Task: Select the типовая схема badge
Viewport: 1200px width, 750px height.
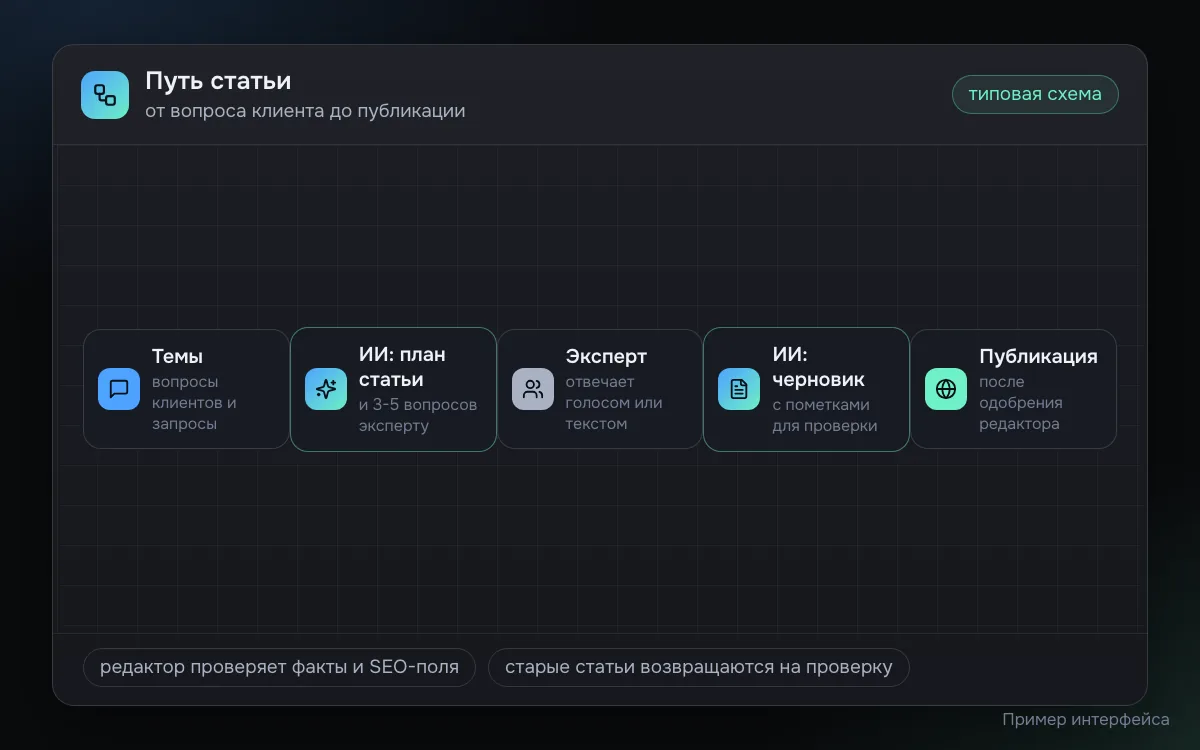Action: pyautogui.click(x=1035, y=94)
